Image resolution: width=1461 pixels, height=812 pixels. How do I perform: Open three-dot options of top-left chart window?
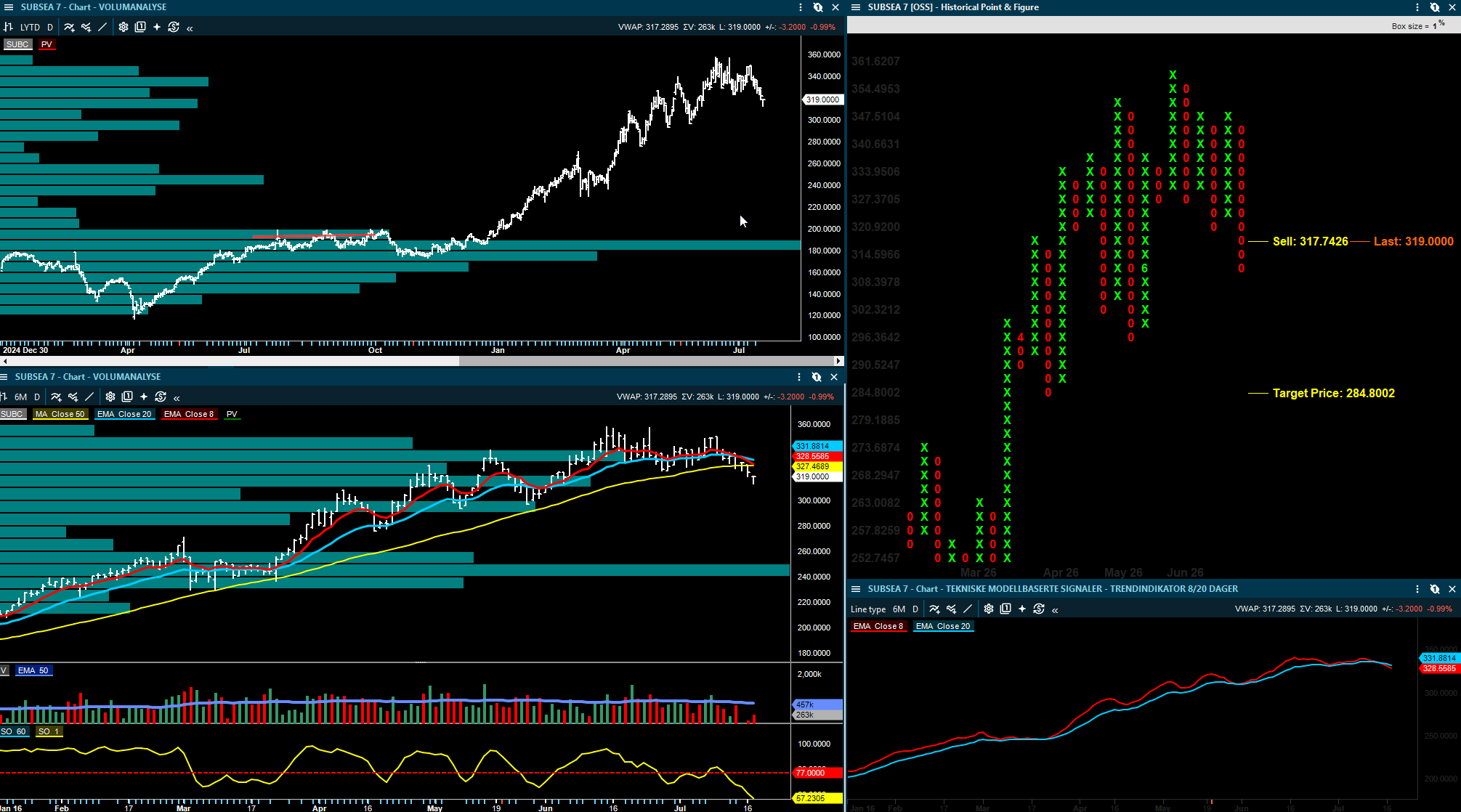(801, 7)
